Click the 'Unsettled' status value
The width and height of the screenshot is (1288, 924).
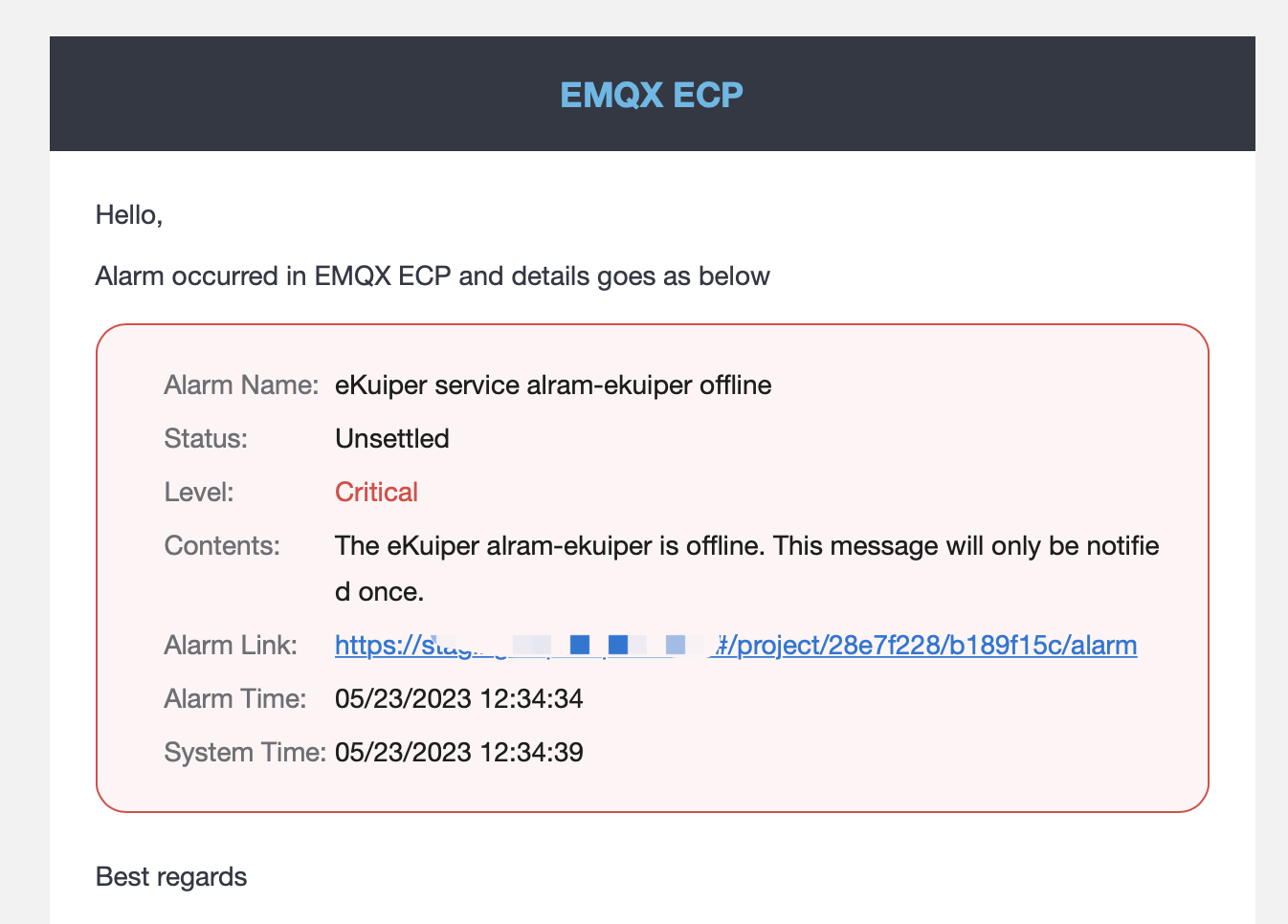[392, 439]
